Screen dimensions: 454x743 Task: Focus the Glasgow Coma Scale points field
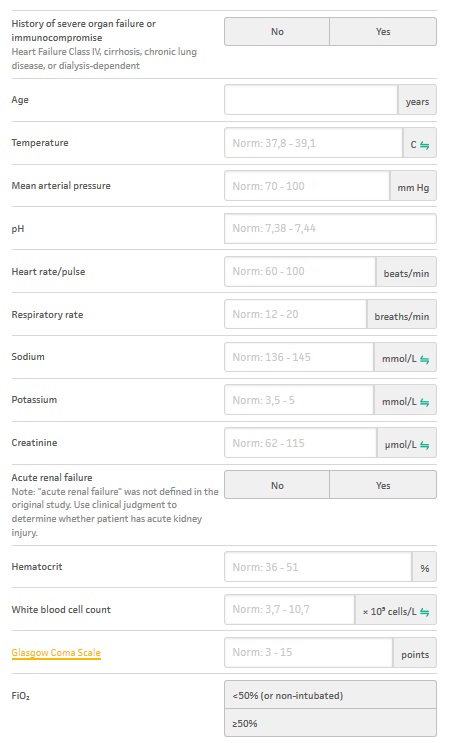(309, 652)
